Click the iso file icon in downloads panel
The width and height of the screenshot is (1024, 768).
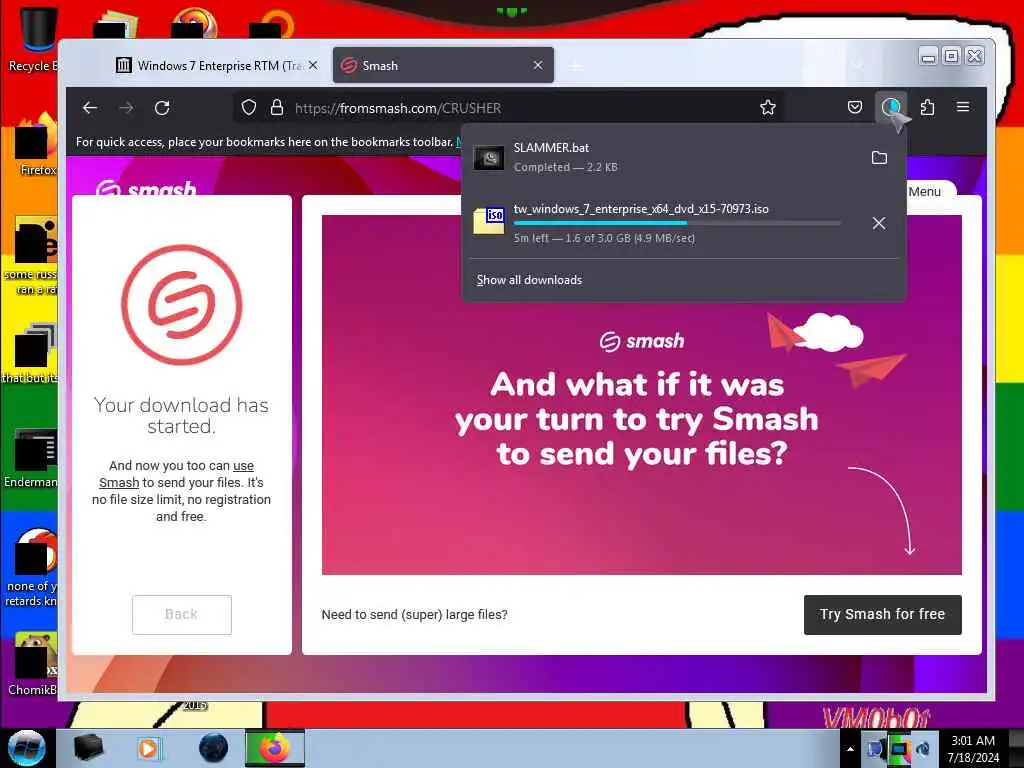click(x=488, y=220)
